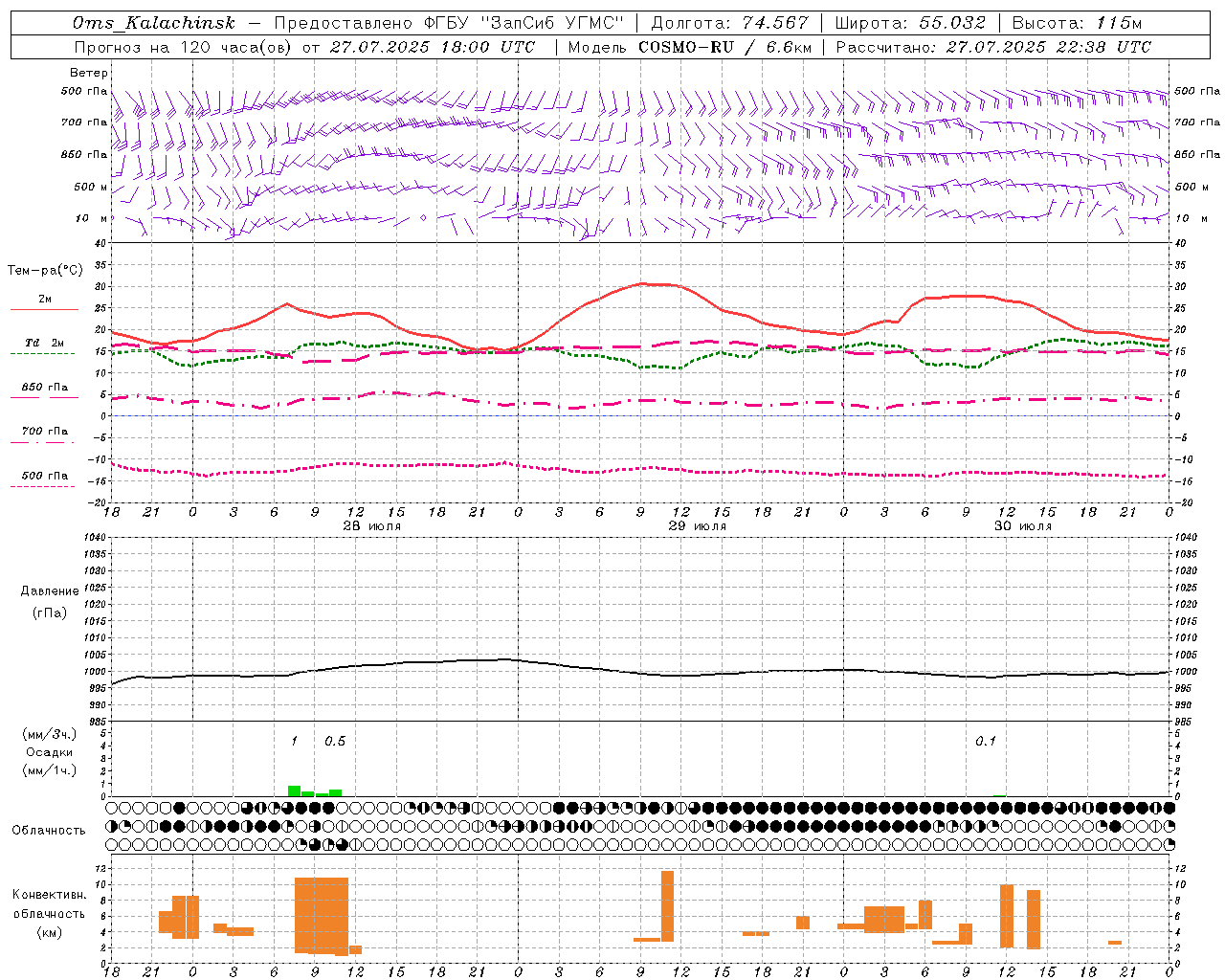Click the Td 2м dew point legend entry
1225x980 pixels.
[45, 343]
